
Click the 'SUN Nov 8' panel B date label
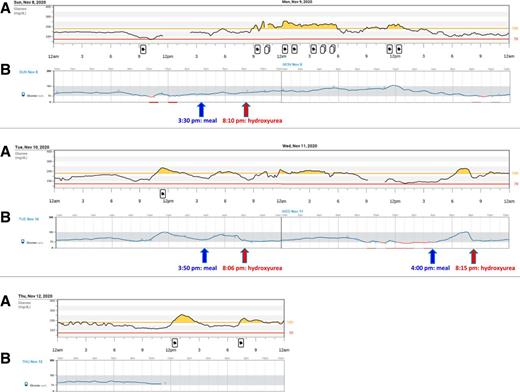click(29, 72)
